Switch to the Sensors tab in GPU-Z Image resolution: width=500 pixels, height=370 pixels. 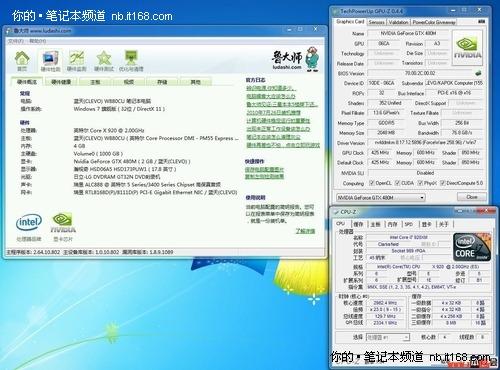click(377, 22)
